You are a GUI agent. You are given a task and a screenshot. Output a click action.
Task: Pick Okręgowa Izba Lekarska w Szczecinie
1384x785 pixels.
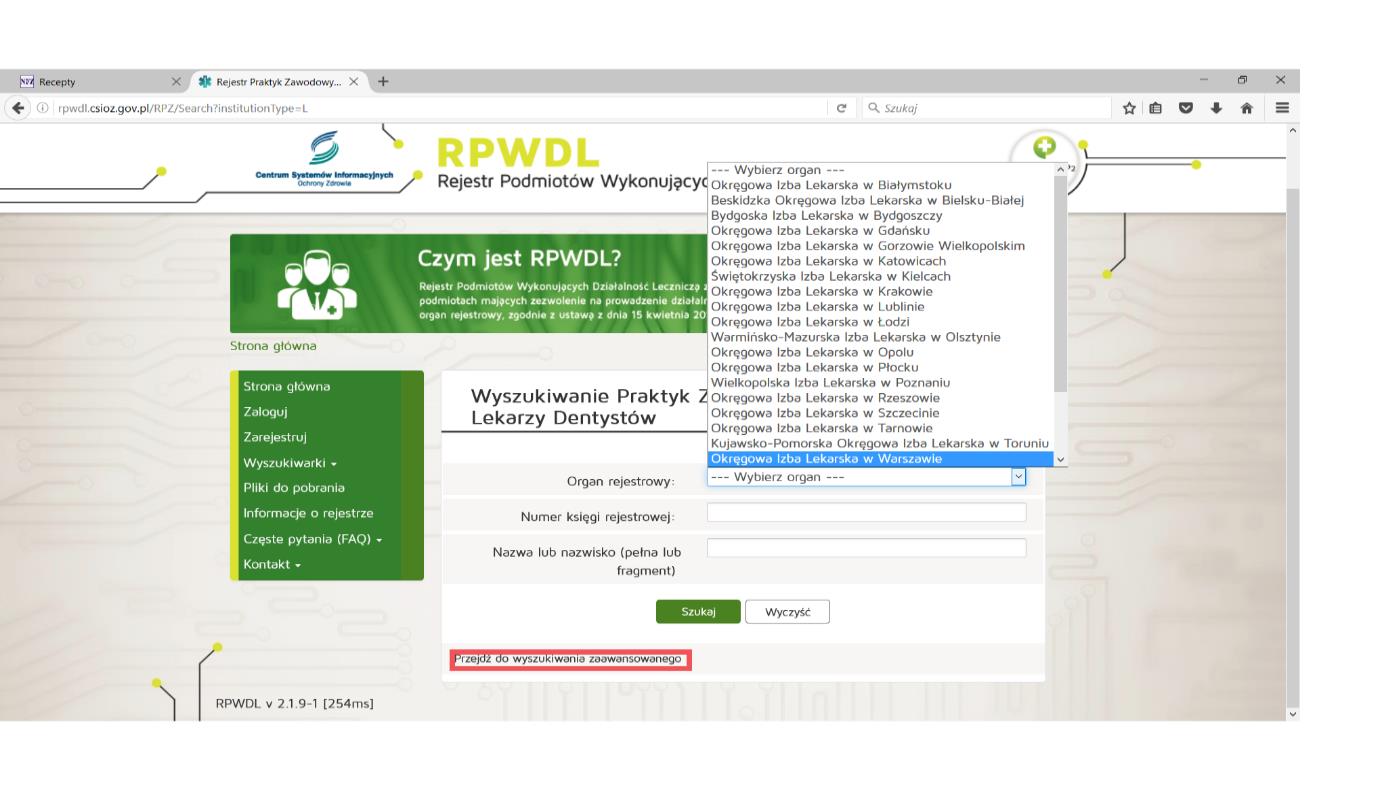[x=881, y=413]
